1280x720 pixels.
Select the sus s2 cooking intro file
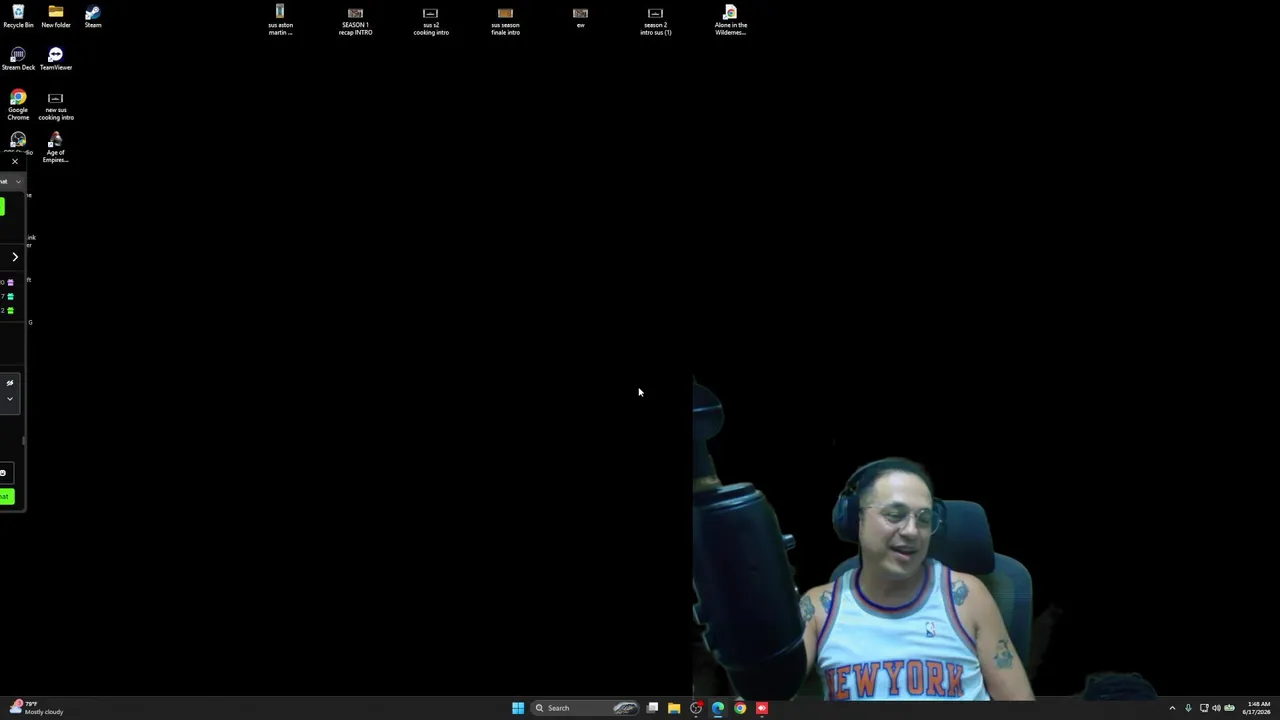pyautogui.click(x=431, y=20)
